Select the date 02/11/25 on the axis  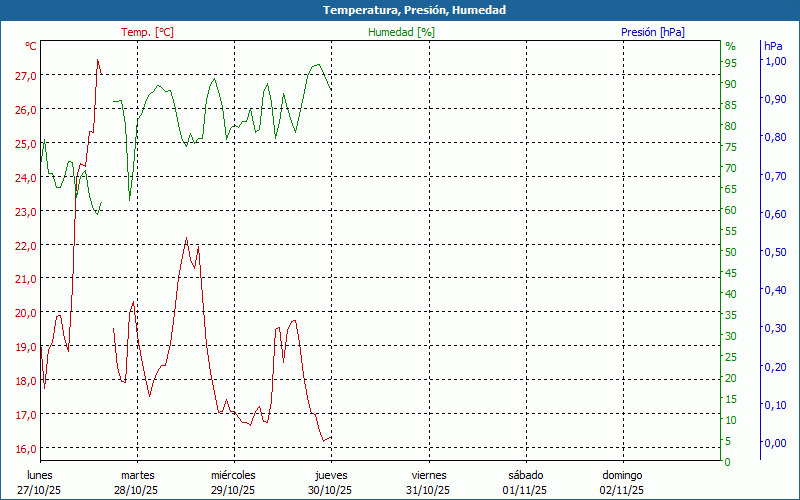622,490
